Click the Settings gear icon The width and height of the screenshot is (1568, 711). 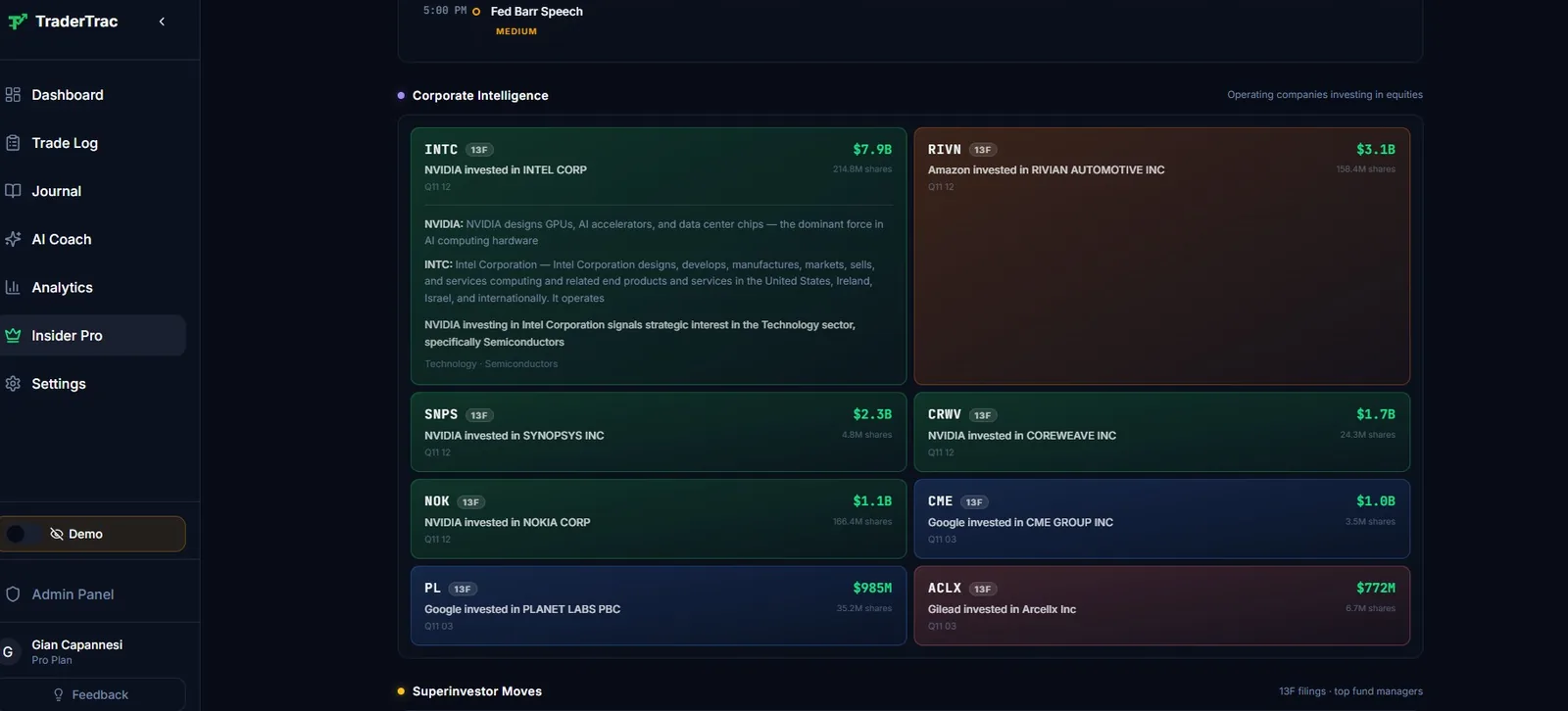[13, 384]
